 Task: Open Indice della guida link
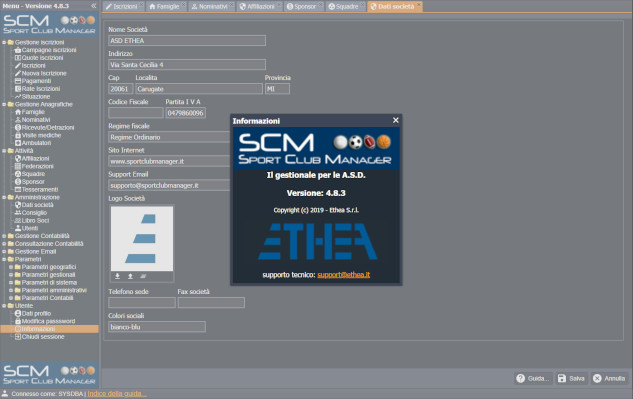pyautogui.click(x=117, y=394)
